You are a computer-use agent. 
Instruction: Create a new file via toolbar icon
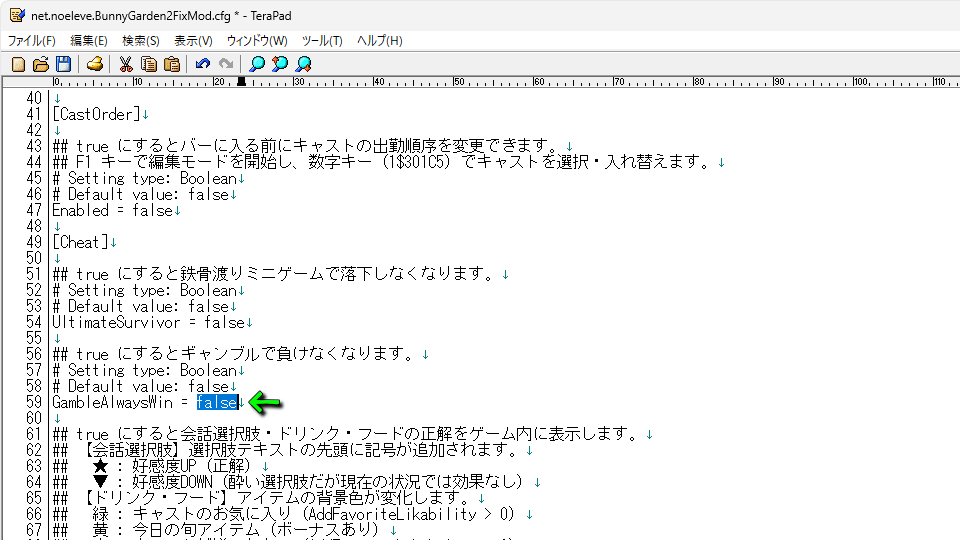point(18,64)
